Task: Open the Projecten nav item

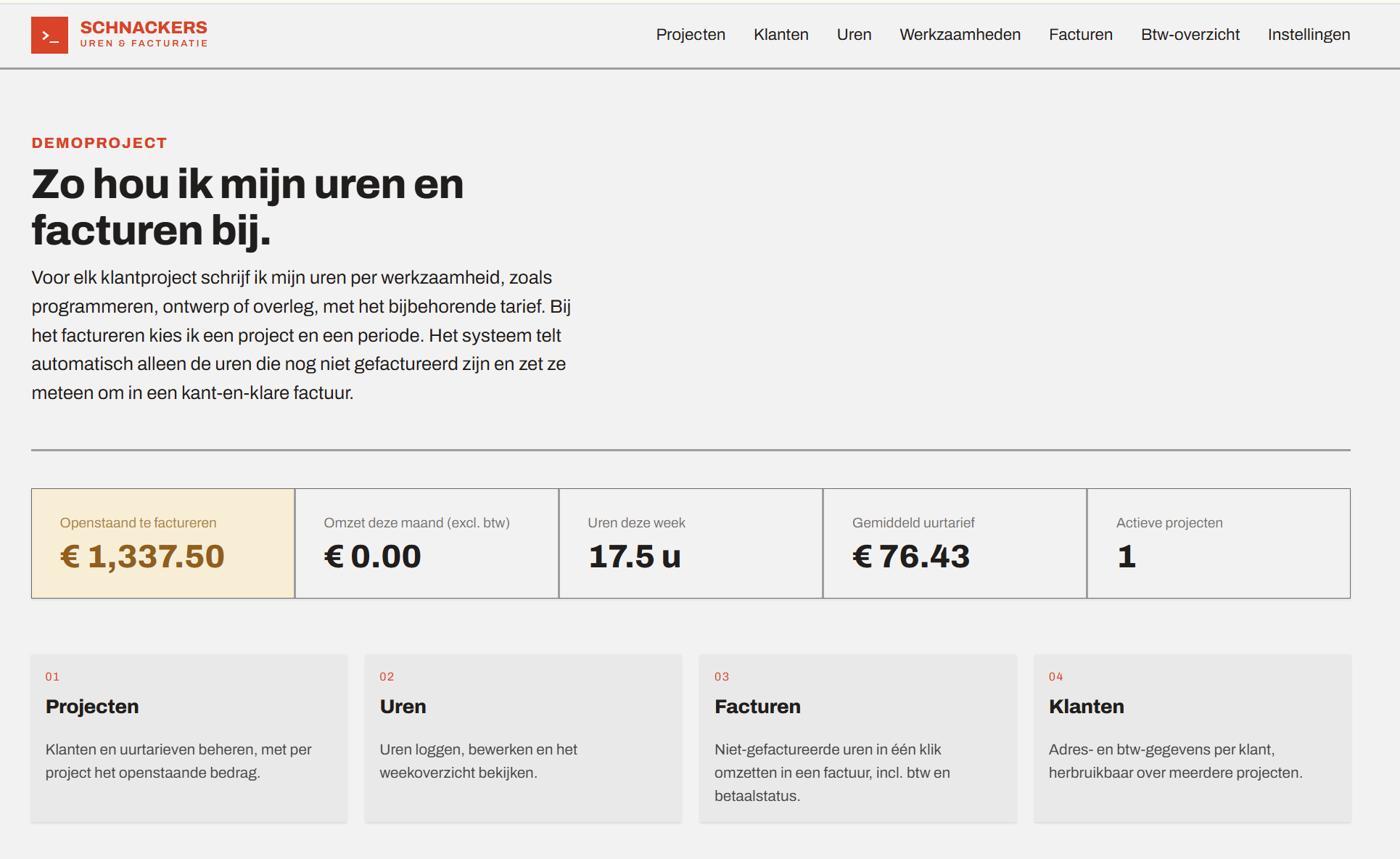Action: [x=691, y=35]
